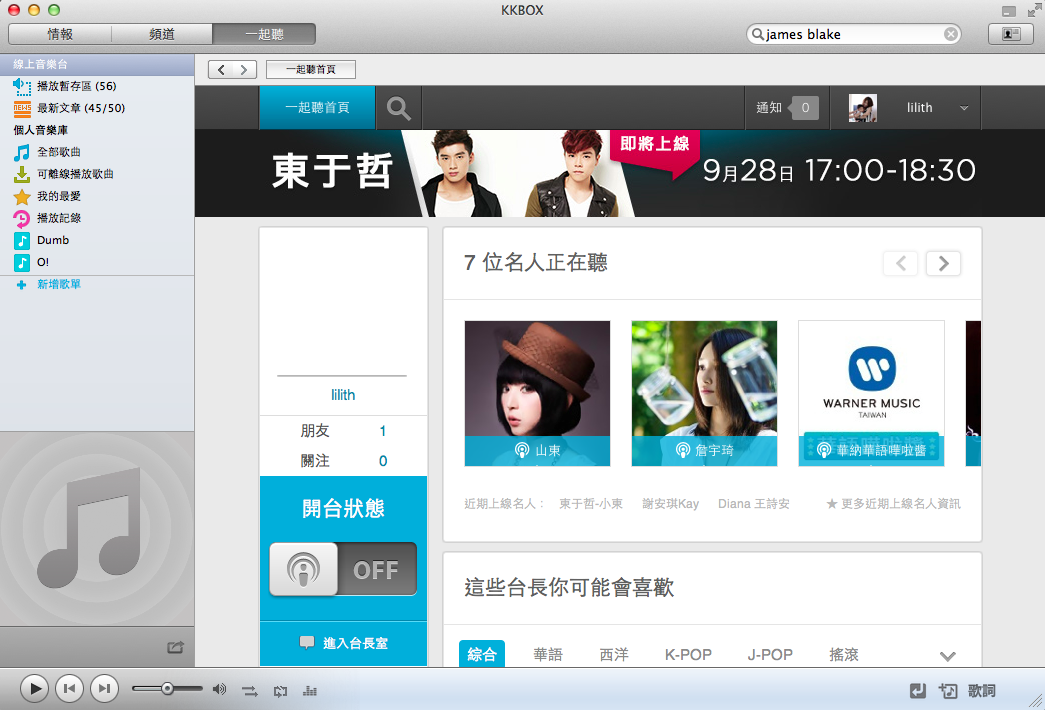Click the 謝安琪Kay link
Screen dimensions: 1045x710
coord(670,504)
